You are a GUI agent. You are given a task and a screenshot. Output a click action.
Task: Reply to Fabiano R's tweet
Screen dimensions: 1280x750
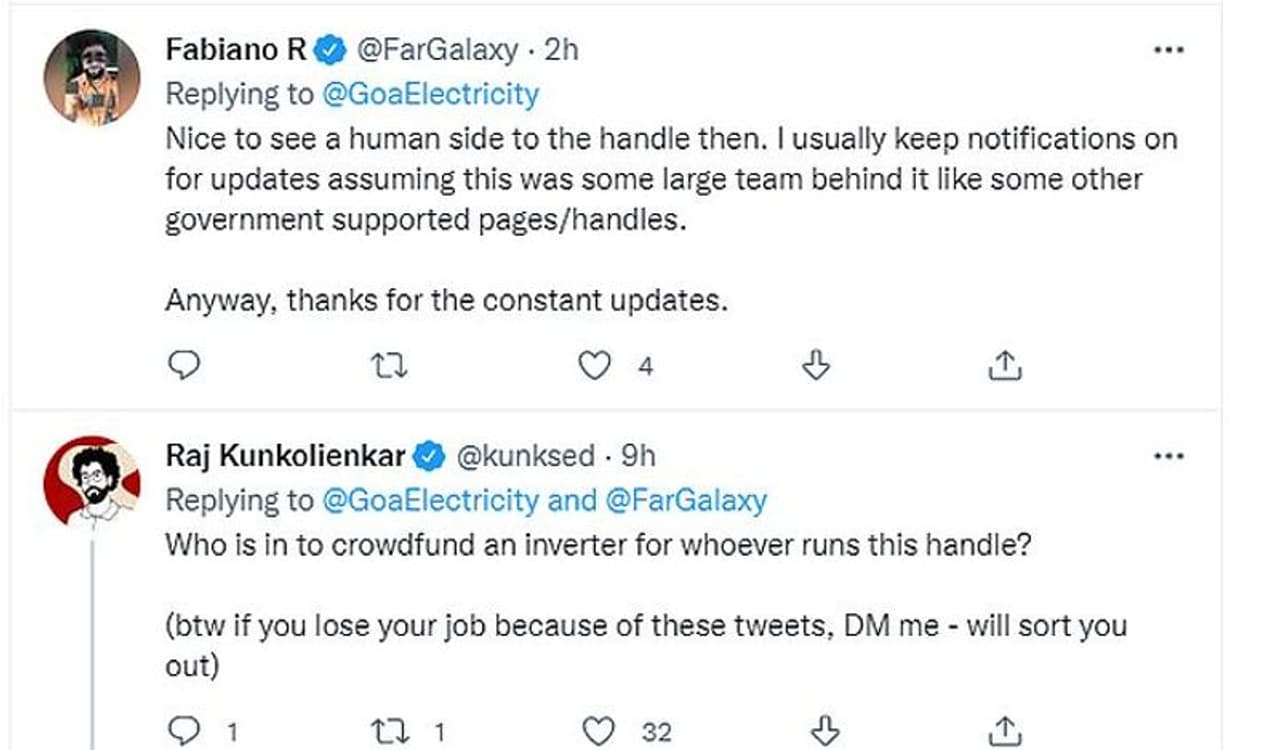coord(183,367)
